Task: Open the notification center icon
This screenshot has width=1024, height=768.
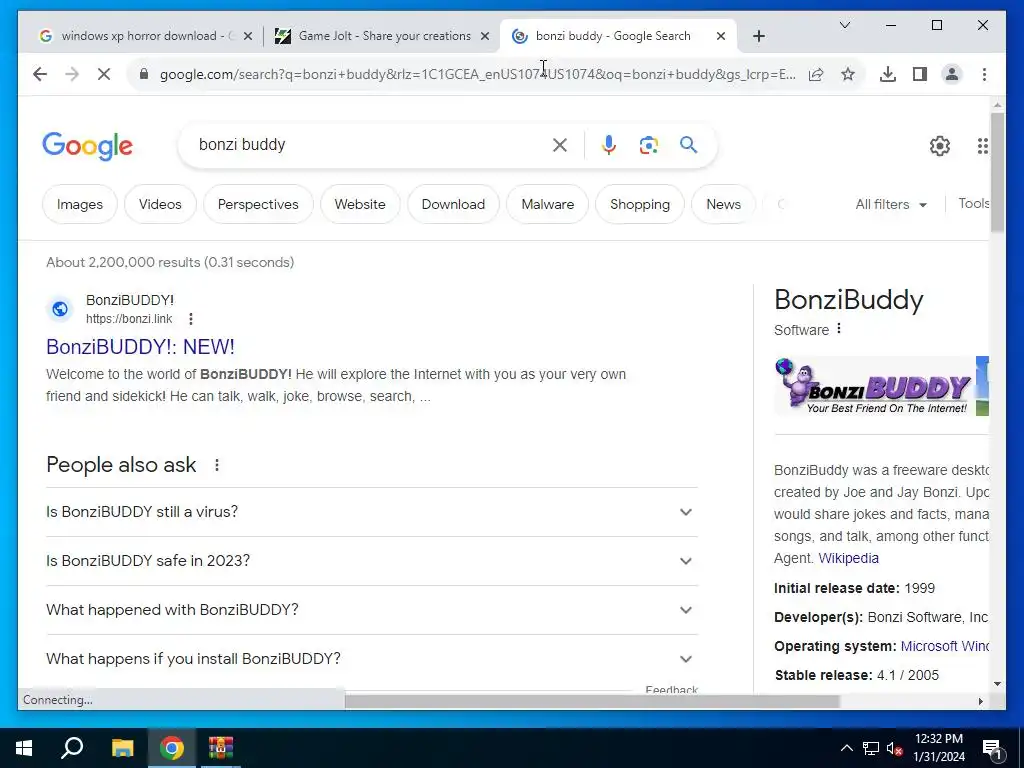Action: [992, 748]
